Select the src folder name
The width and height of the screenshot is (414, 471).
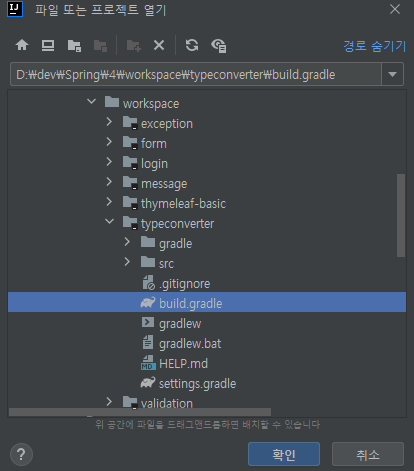click(x=166, y=264)
